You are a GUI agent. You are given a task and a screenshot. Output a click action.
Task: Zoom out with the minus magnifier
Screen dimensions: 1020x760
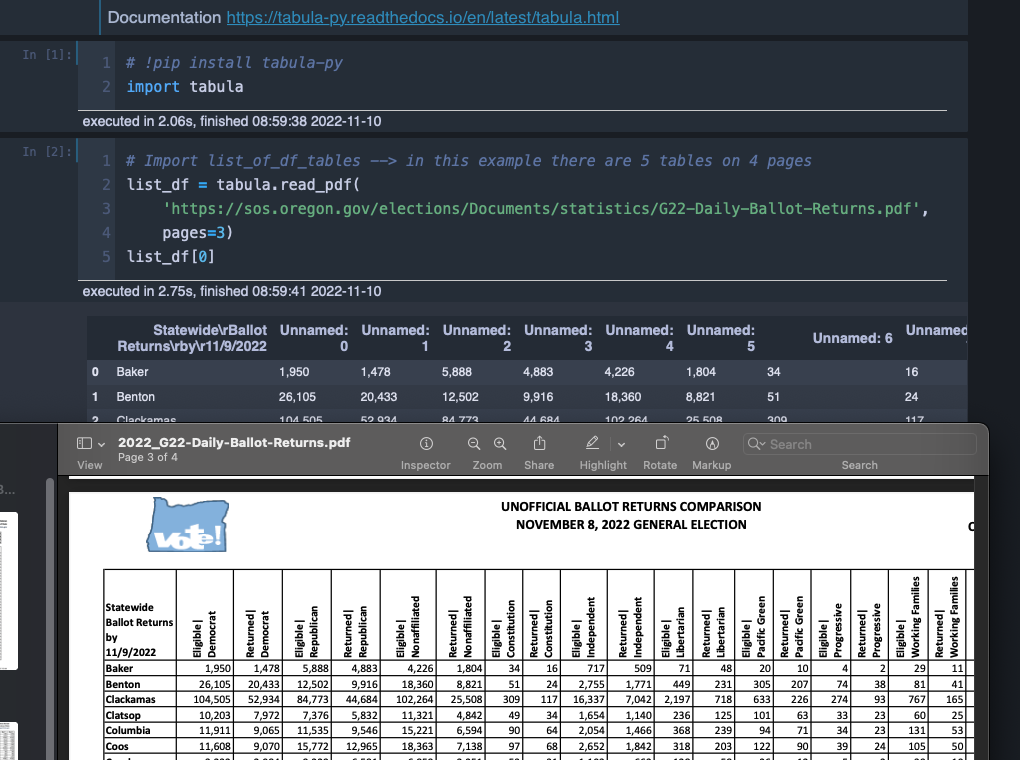[474, 444]
